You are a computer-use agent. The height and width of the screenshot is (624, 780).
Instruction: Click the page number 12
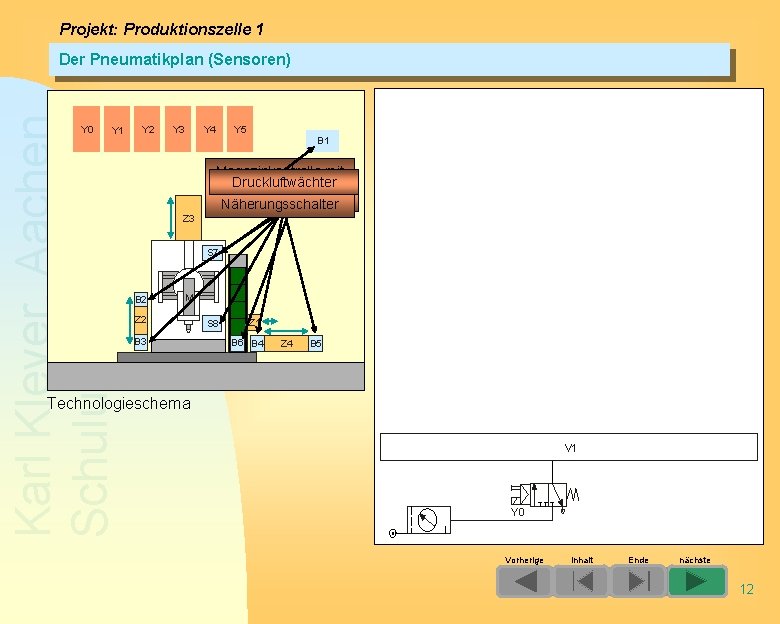point(747,589)
